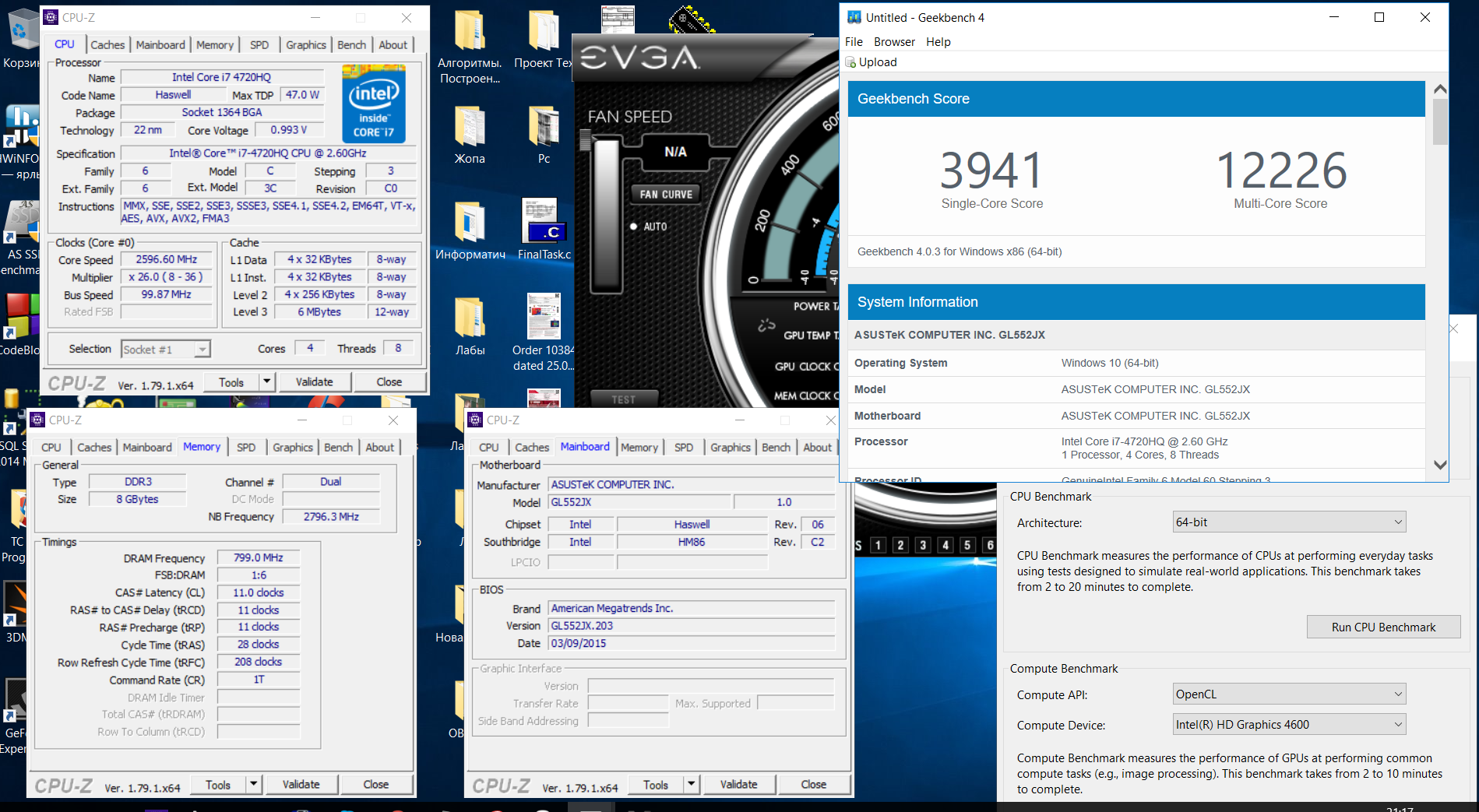Open the Selection Socket #1 dropdown
Viewport: 1479px width, 812px height.
(x=166, y=350)
